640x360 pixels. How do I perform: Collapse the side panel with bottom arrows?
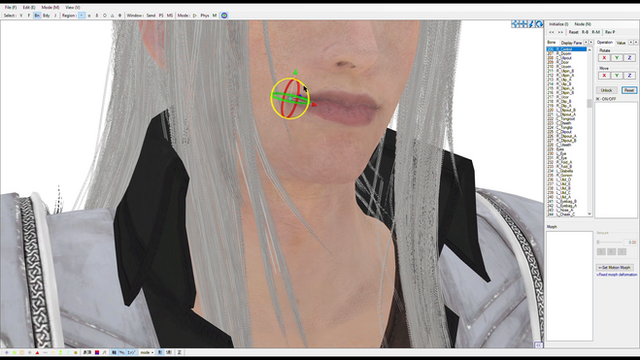tap(538, 345)
